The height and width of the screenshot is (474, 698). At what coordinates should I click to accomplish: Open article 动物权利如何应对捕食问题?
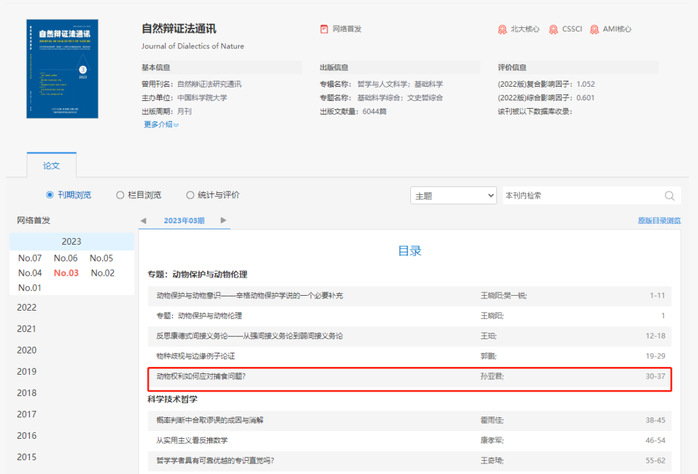point(201,377)
